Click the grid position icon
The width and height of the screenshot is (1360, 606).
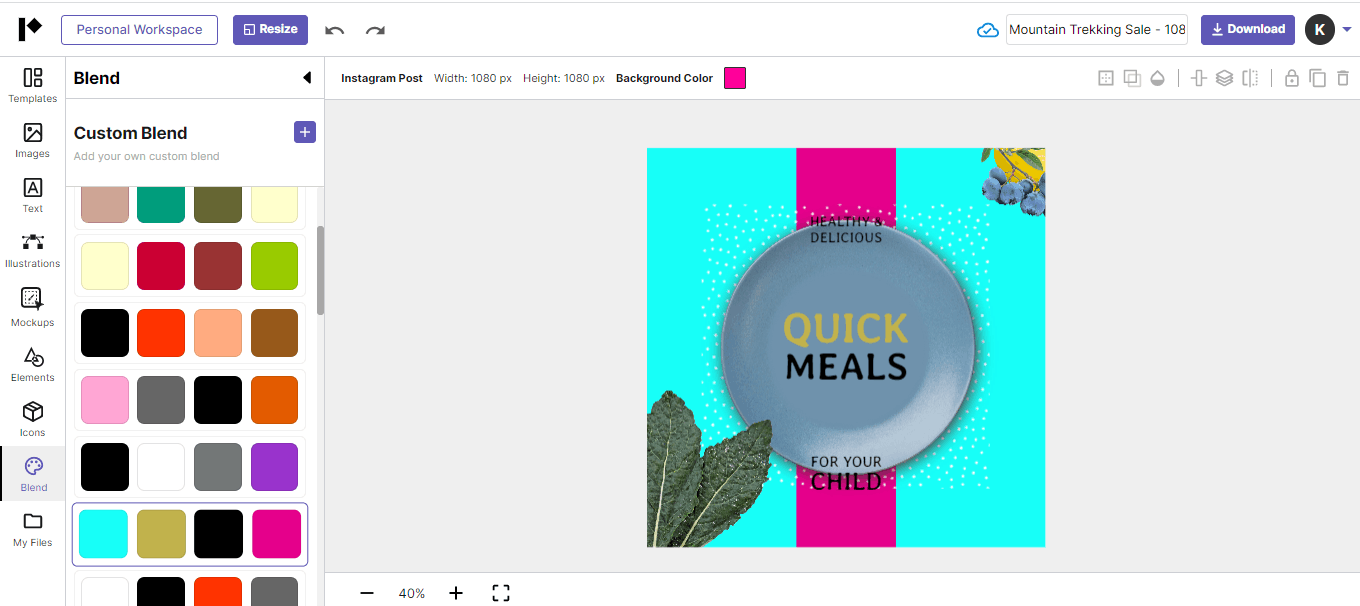[x=1106, y=78]
